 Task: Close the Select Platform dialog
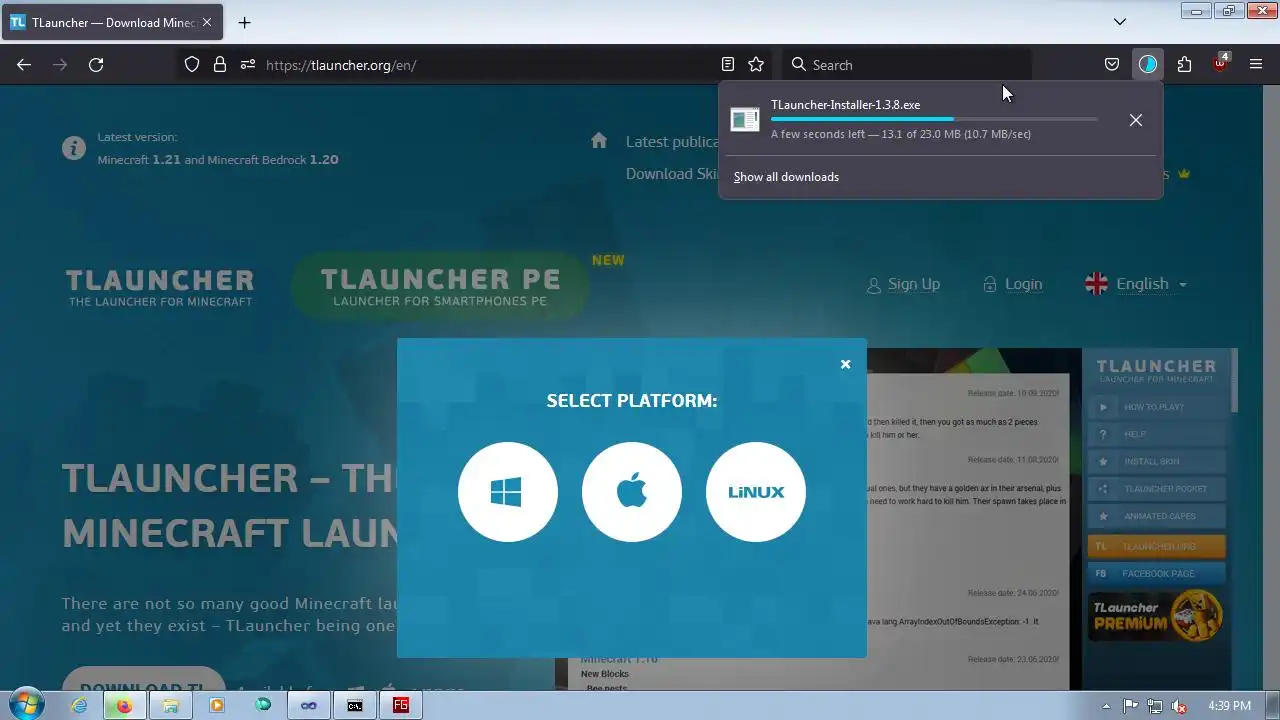click(845, 364)
